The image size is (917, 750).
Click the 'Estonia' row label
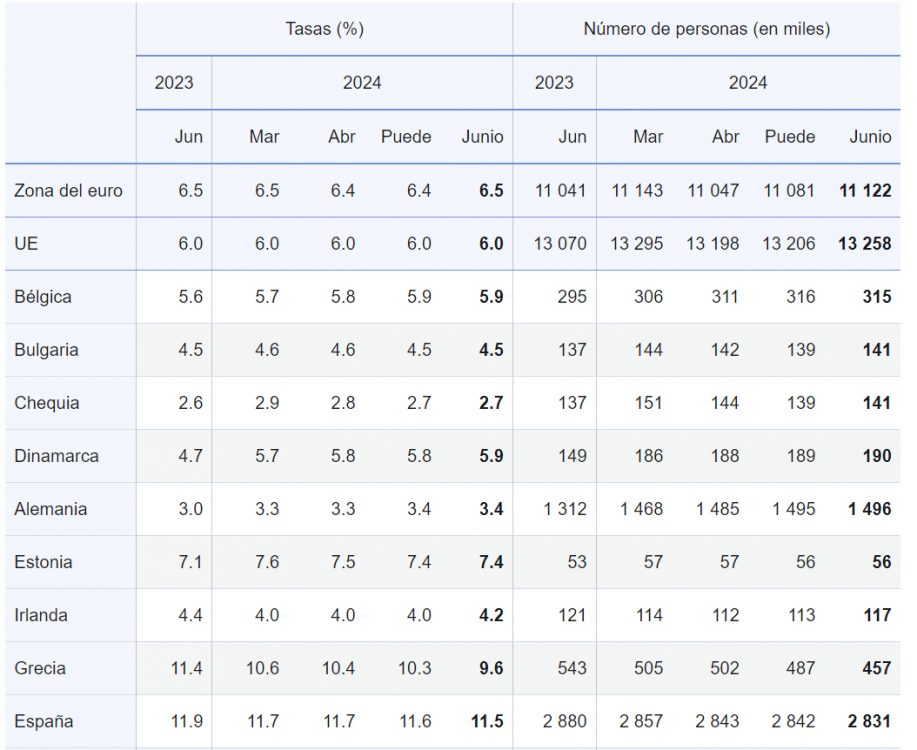[43, 562]
